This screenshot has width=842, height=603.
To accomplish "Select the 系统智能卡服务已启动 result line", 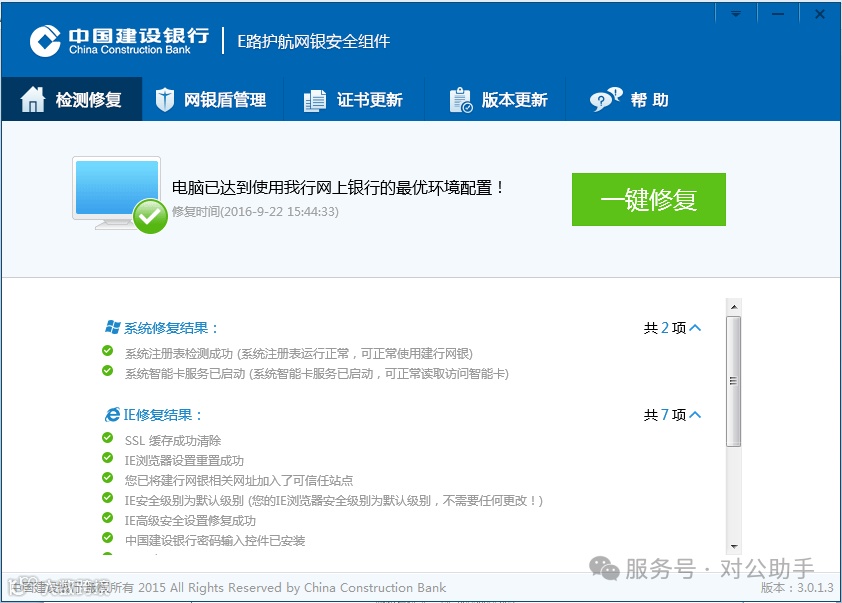I will [317, 374].
